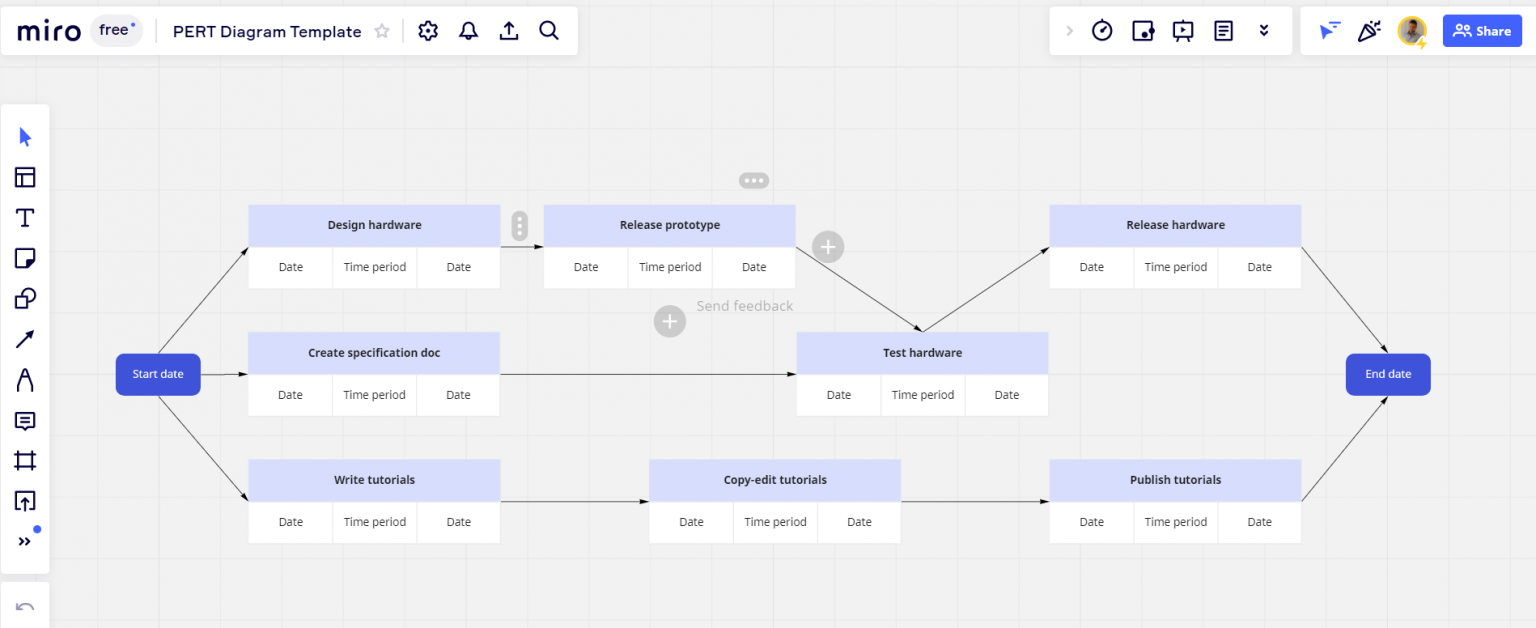
Task: Toggle collaborator cursor following
Action: [x=1329, y=30]
